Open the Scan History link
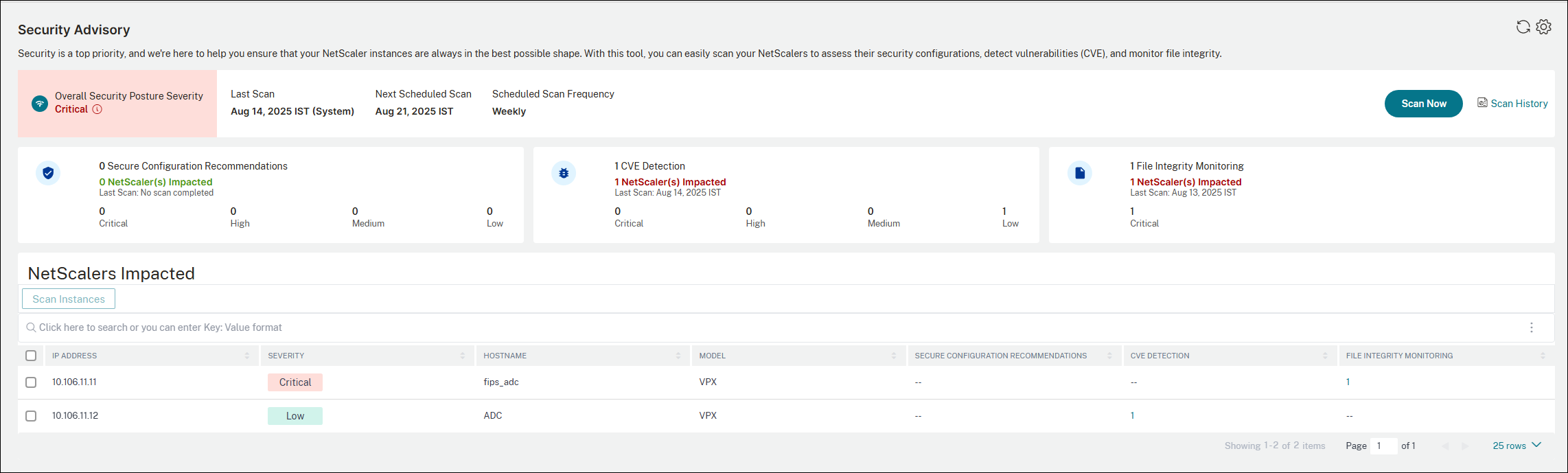This screenshot has width=1568, height=473. coord(1519,104)
